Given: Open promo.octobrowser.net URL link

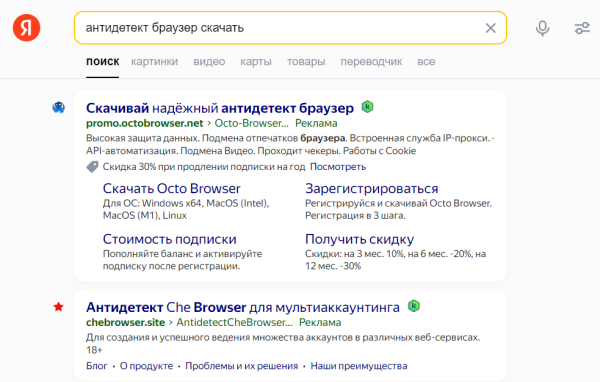Looking at the screenshot, I should click(145, 123).
